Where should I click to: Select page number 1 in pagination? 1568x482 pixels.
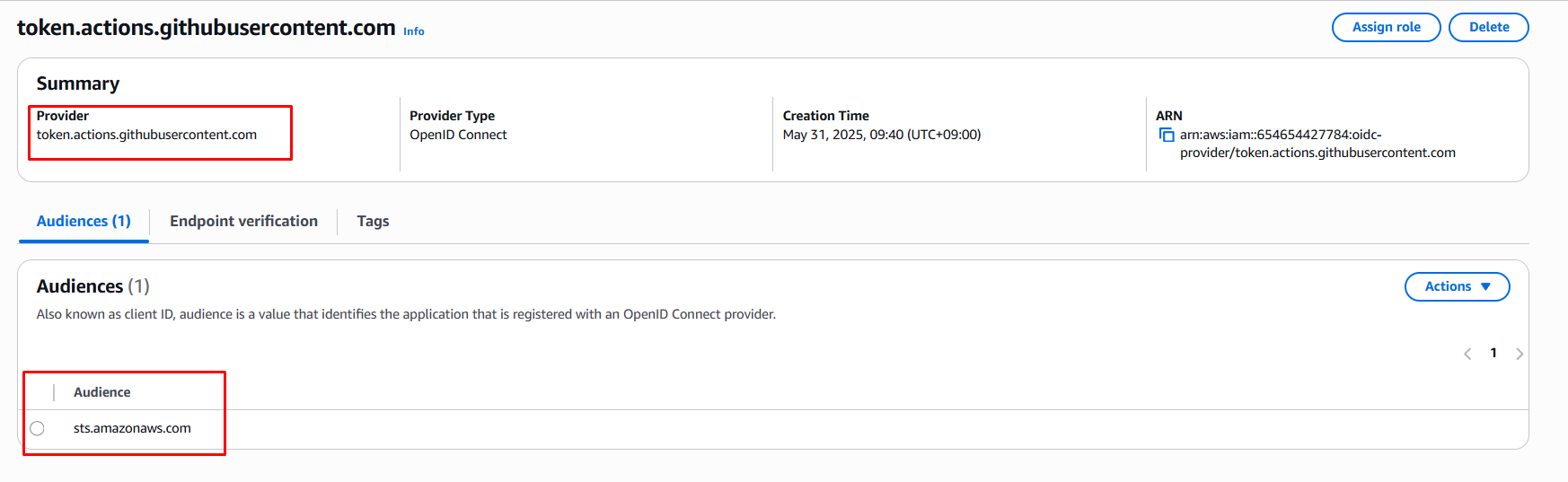(x=1493, y=353)
